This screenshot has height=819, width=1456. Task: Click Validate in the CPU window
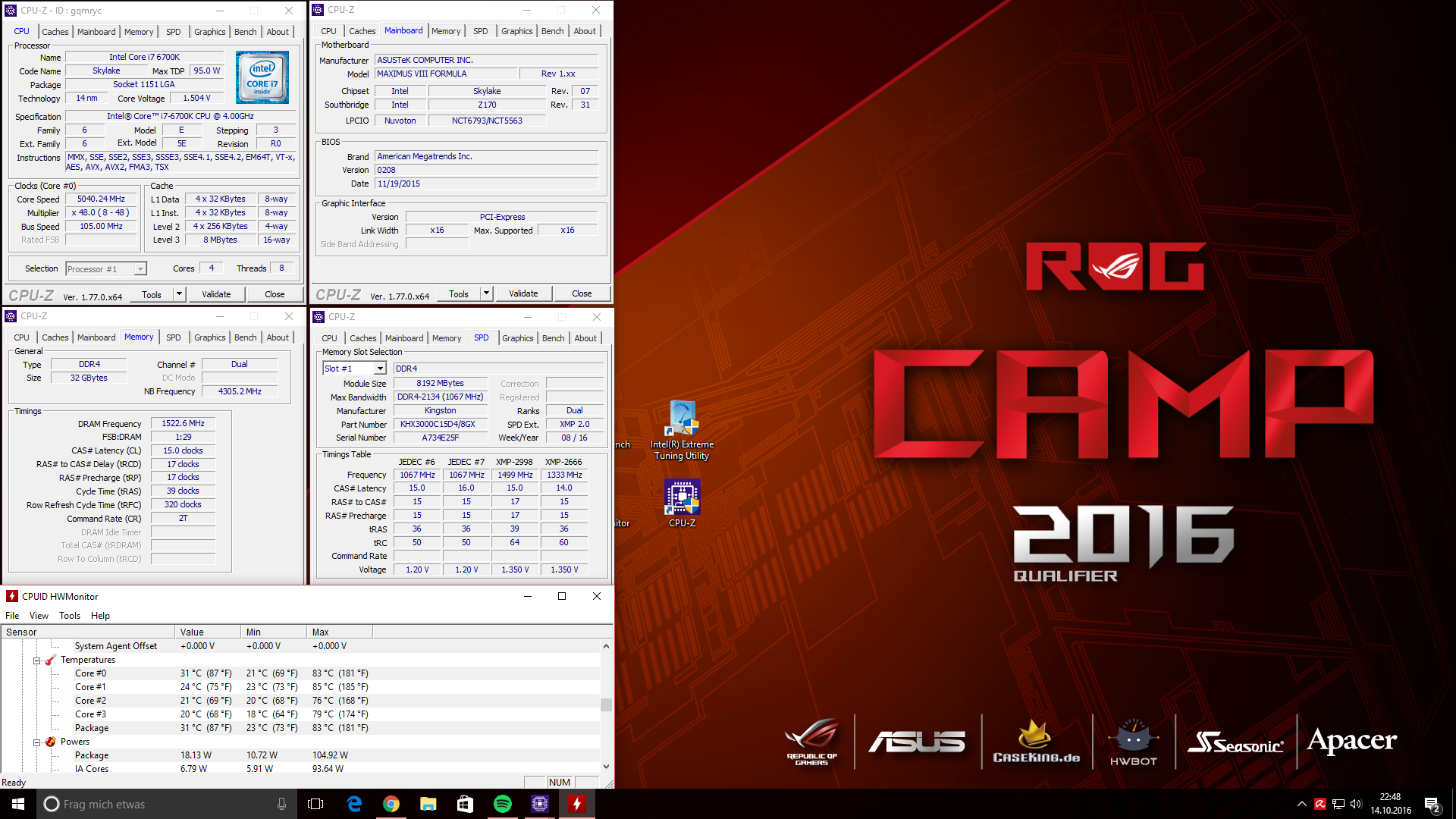coord(216,294)
